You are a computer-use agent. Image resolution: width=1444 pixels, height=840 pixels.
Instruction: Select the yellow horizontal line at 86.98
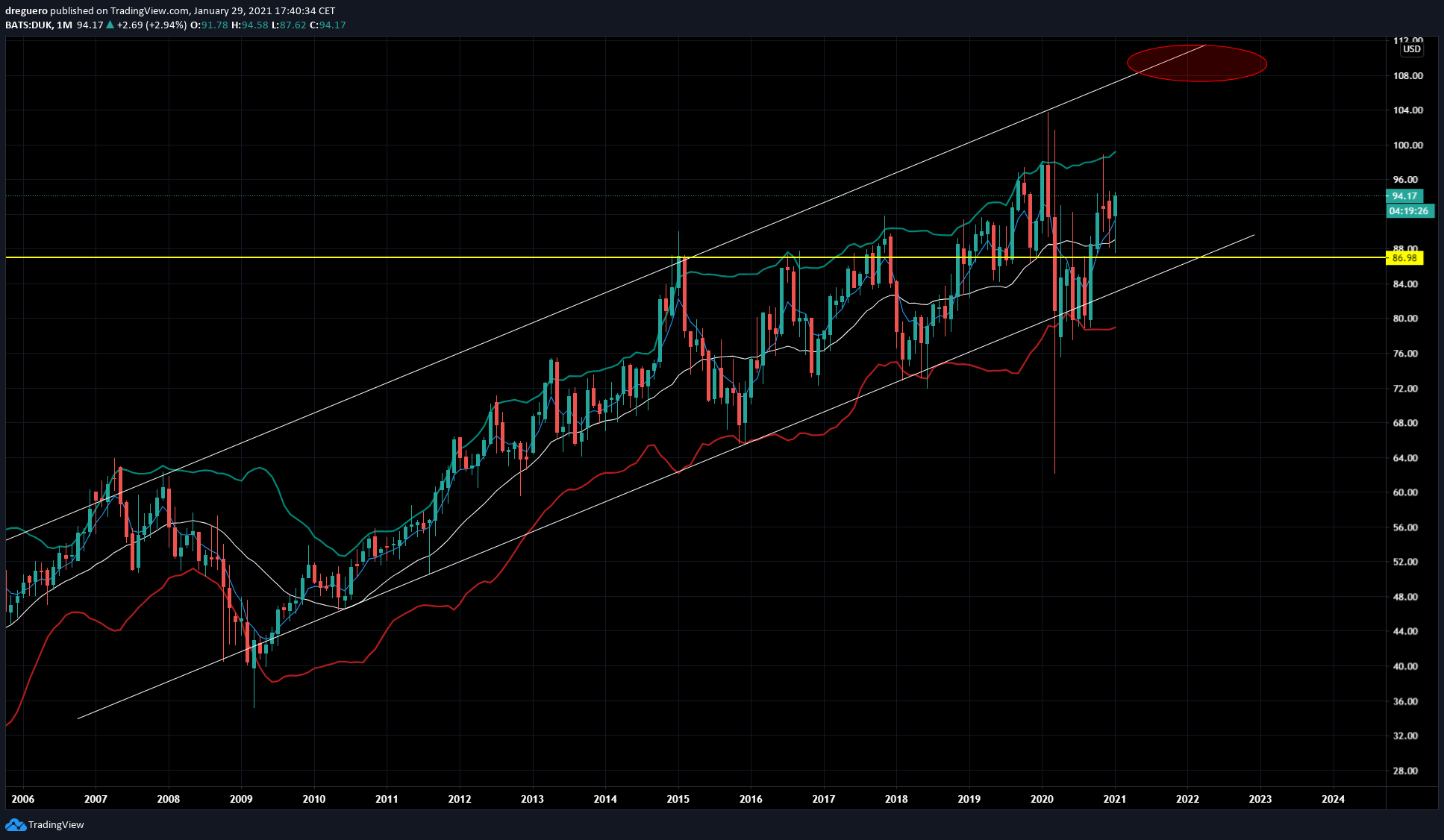(694, 257)
